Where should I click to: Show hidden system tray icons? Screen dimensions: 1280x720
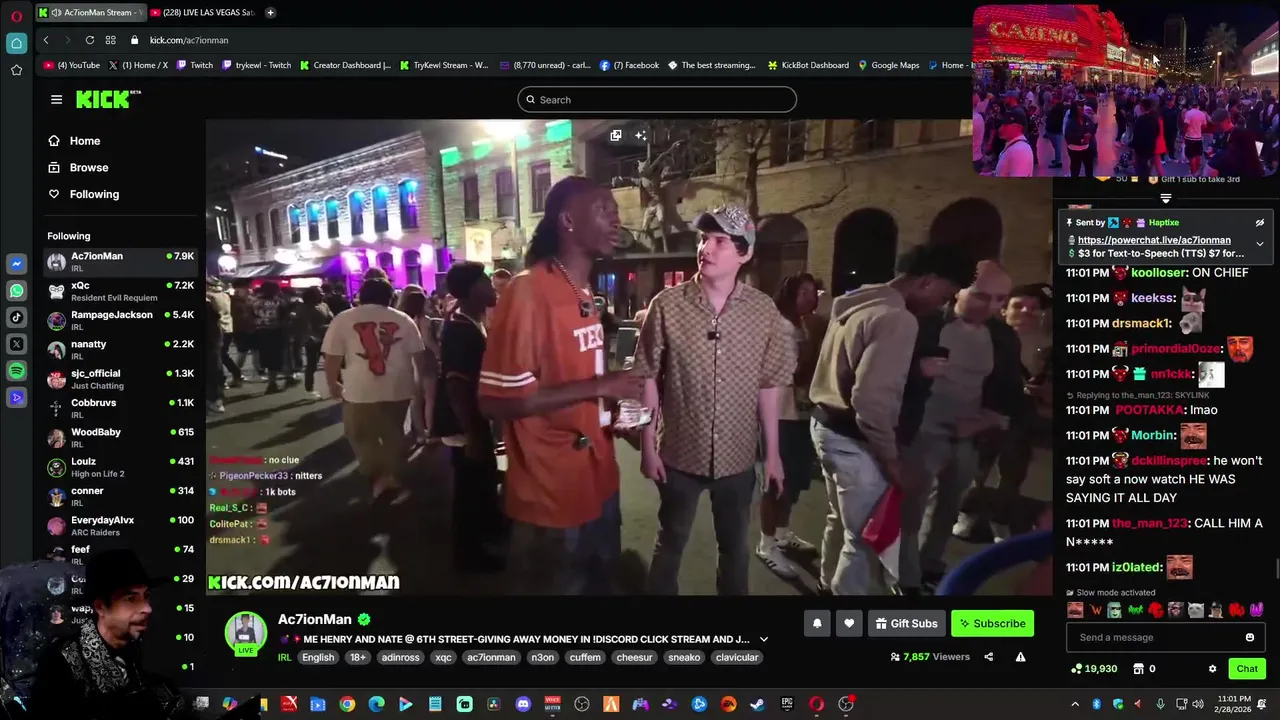(1075, 704)
